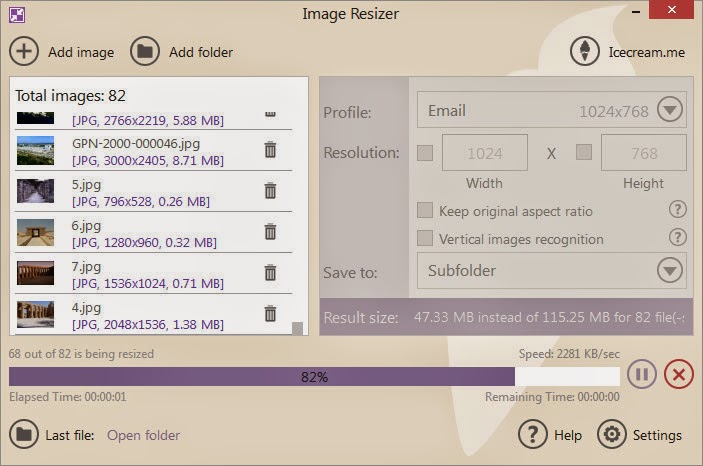This screenshot has height=466, width=703.
Task: Click the Image Resizer app logo
Action: (x=17, y=15)
